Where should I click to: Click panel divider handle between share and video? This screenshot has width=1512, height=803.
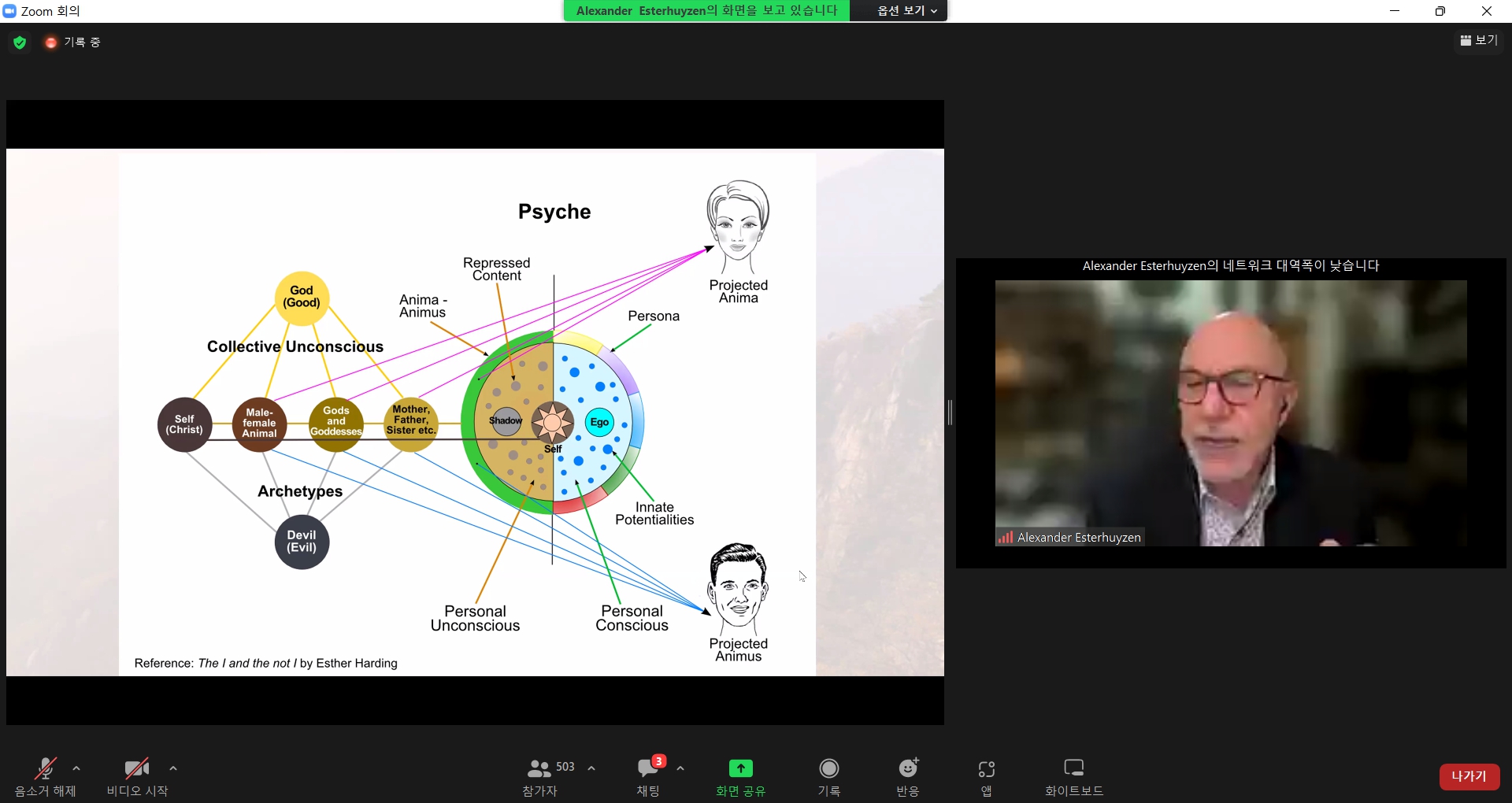tap(951, 413)
